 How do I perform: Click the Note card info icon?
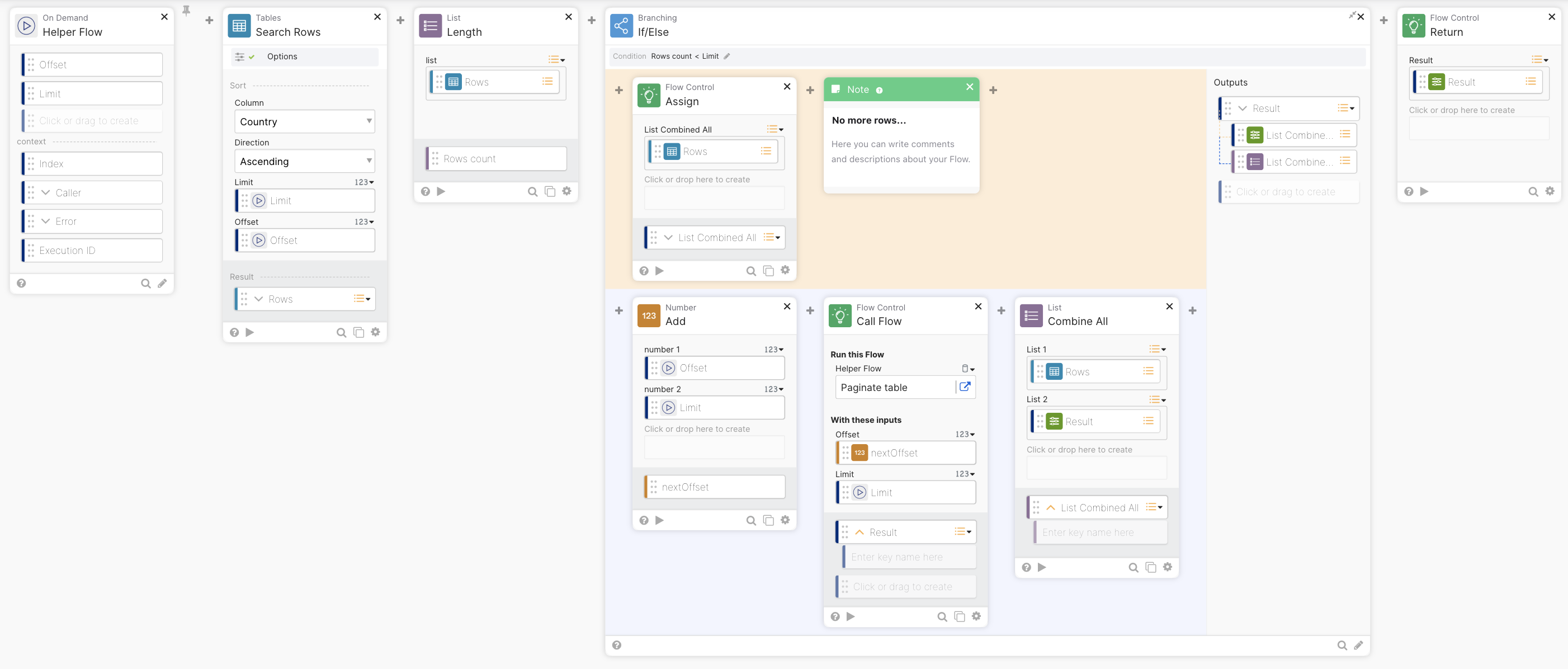point(879,90)
